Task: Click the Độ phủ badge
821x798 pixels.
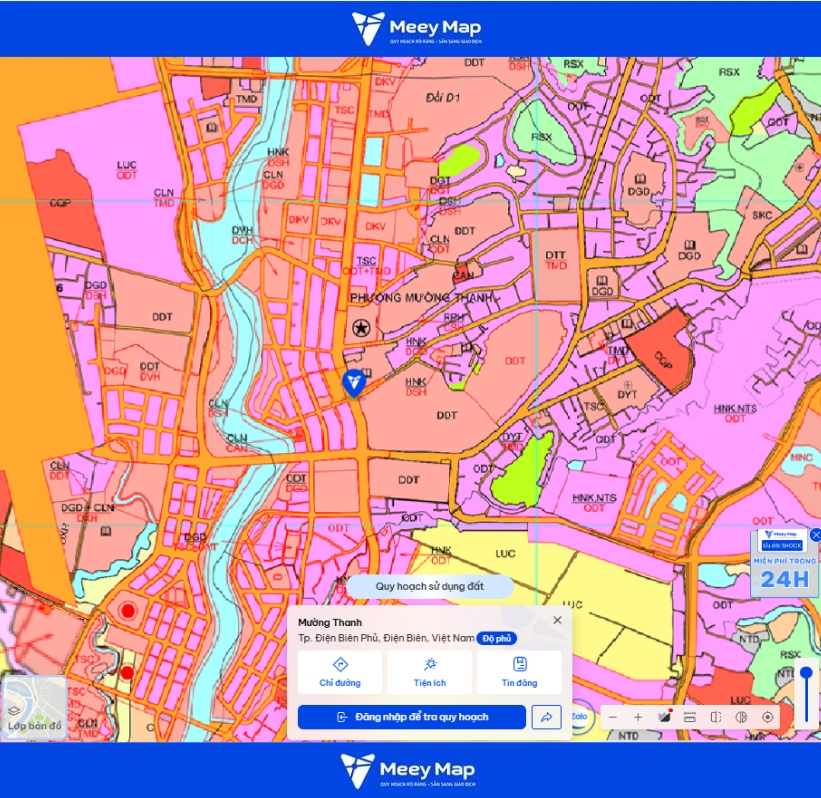Action: [x=496, y=638]
